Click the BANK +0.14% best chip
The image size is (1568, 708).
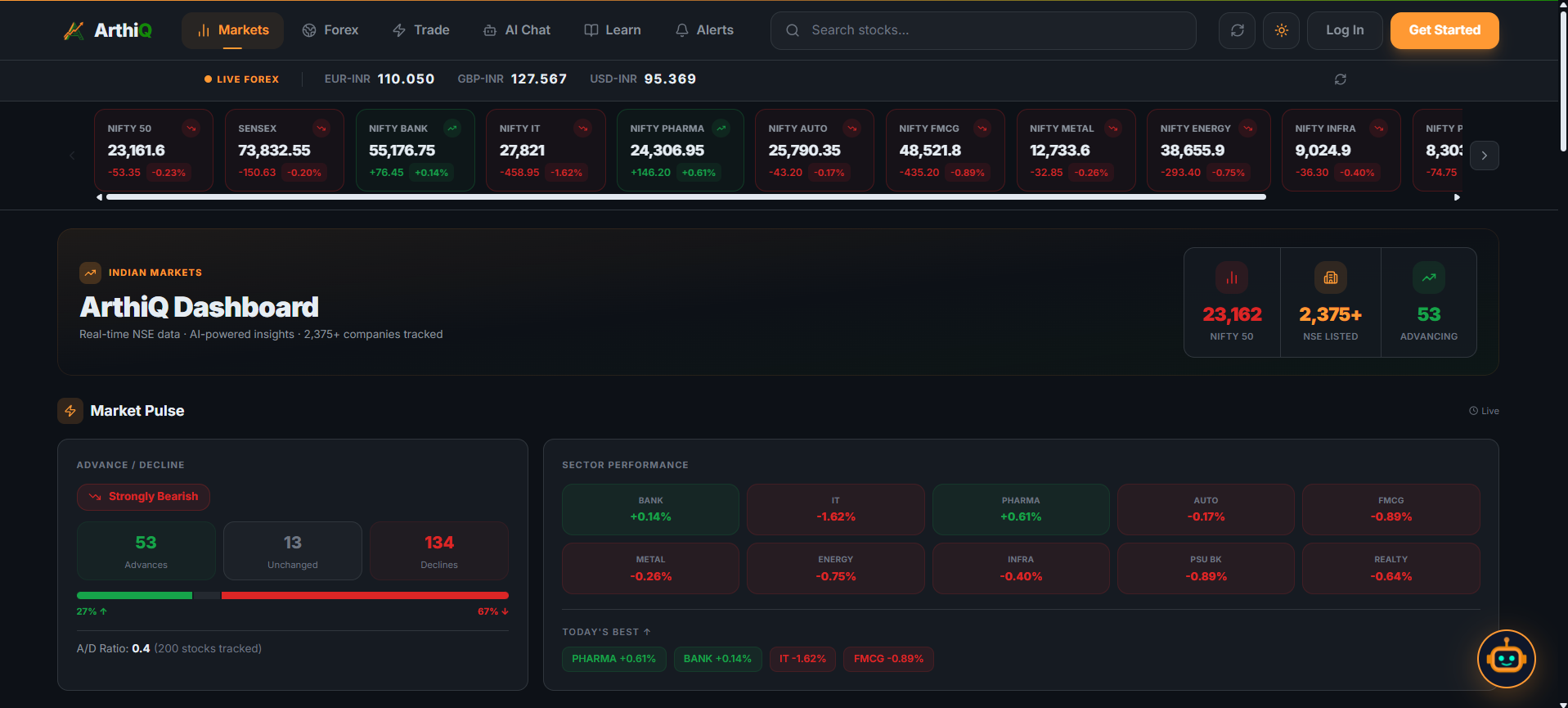tap(718, 659)
